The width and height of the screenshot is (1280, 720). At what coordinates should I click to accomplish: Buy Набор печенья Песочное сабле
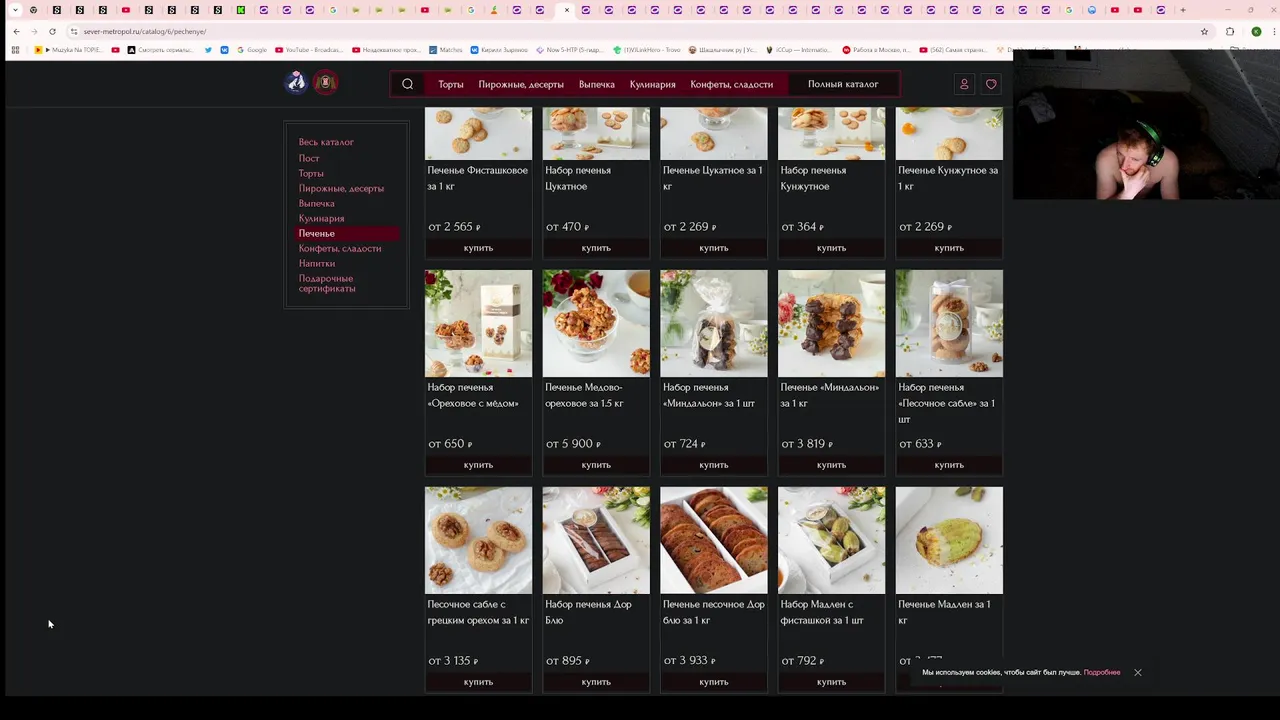click(x=949, y=465)
